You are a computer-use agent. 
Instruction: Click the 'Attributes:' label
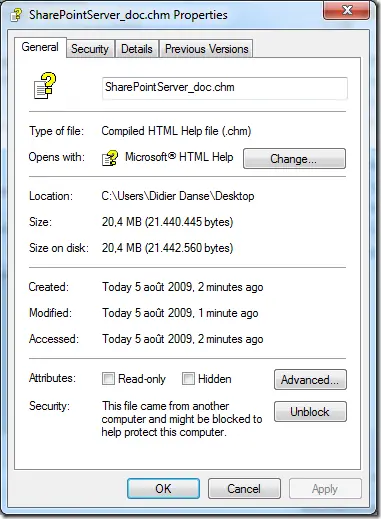52,378
